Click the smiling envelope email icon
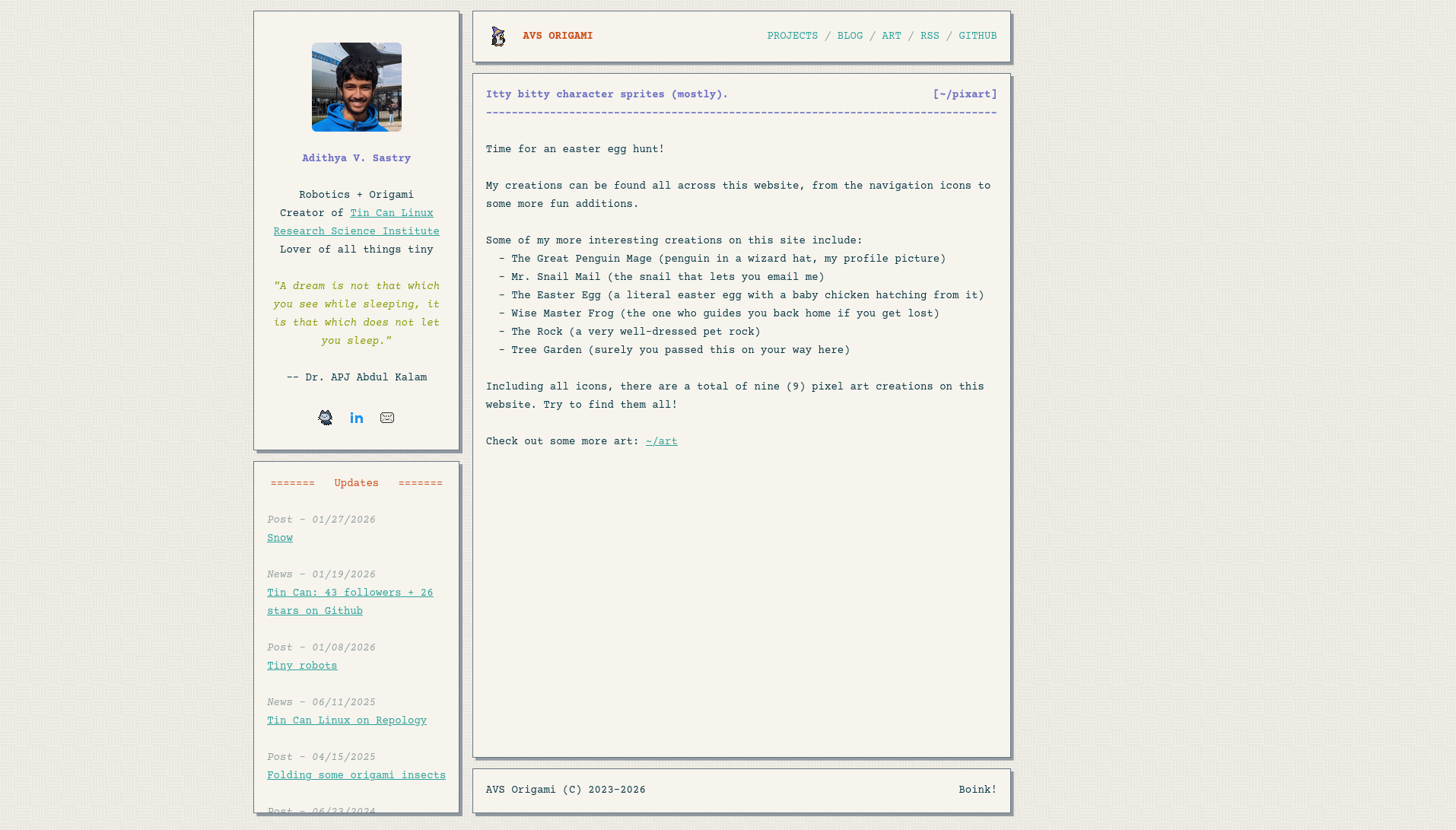This screenshot has height=830, width=1456. (387, 418)
